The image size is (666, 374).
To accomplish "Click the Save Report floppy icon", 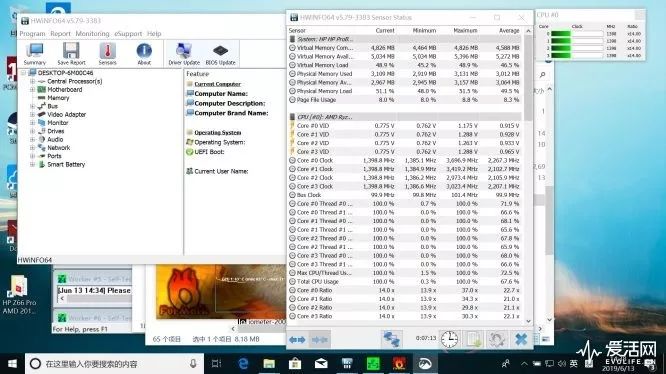I will [71, 53].
